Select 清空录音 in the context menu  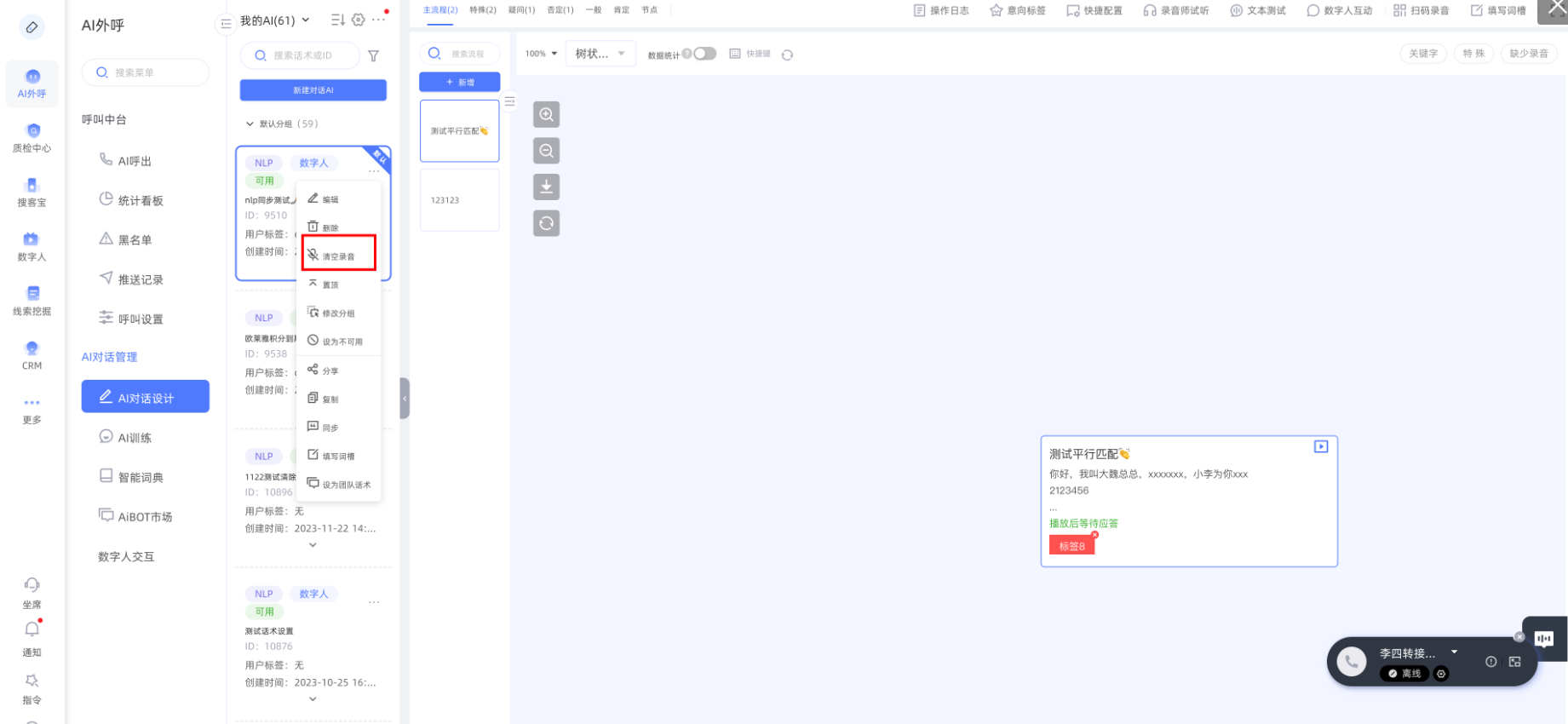tap(338, 256)
